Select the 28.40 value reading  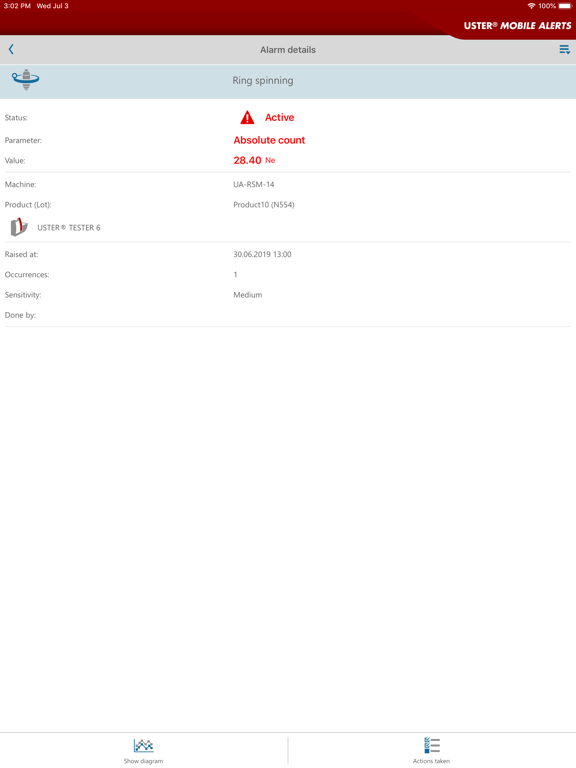(x=247, y=161)
